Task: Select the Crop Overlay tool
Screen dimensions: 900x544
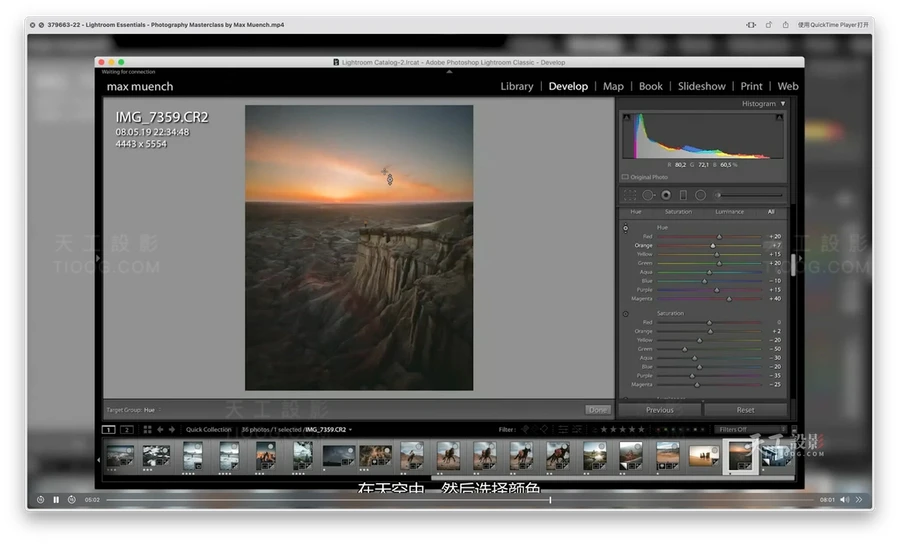Action: (630, 195)
